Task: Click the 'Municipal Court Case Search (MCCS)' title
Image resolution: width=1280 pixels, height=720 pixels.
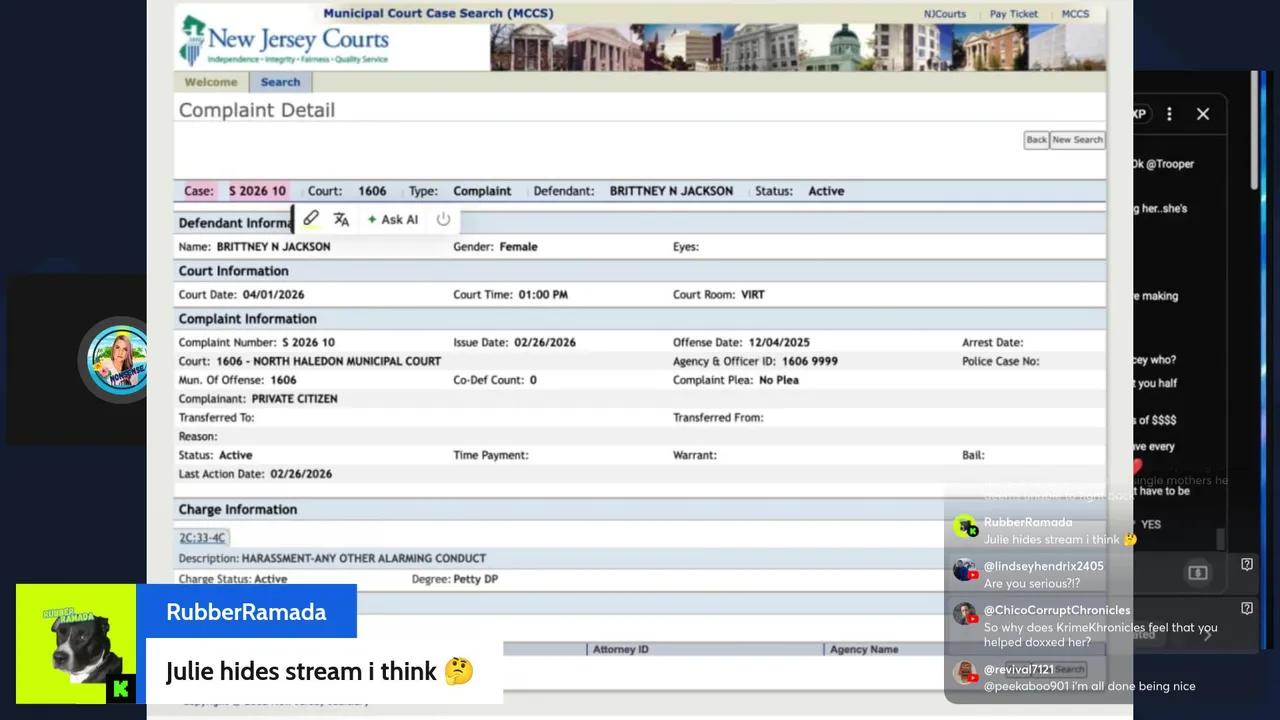Action: (438, 13)
